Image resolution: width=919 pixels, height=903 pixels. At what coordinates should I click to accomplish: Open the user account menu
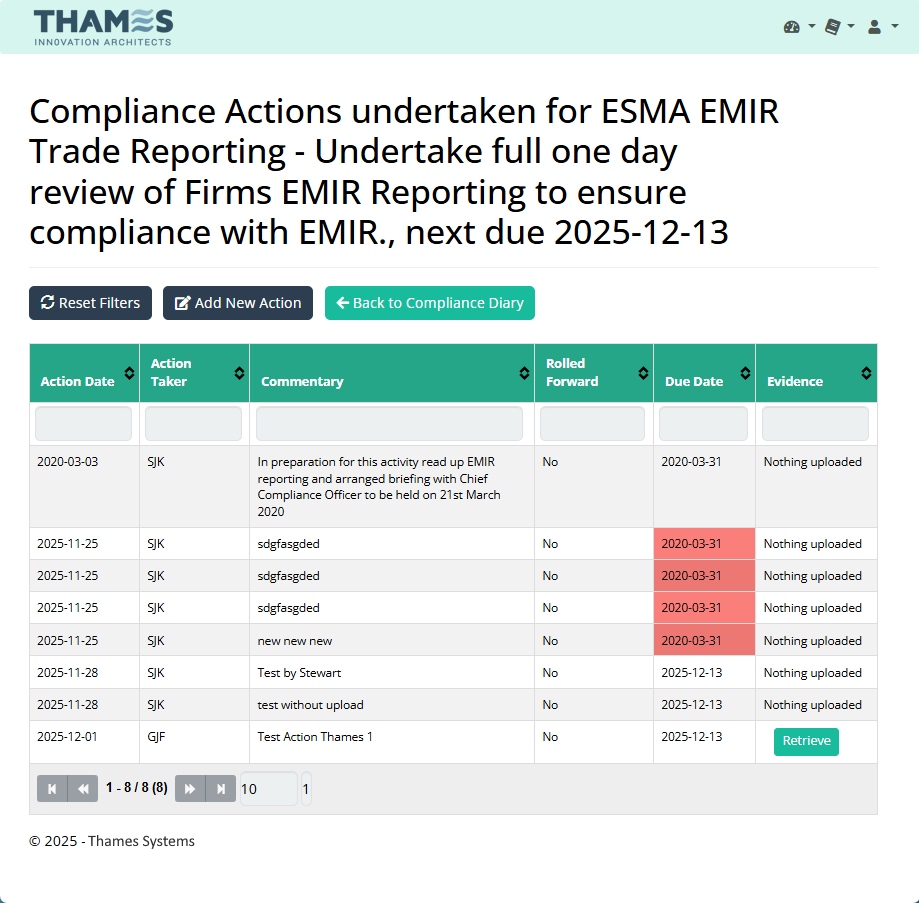point(879,27)
